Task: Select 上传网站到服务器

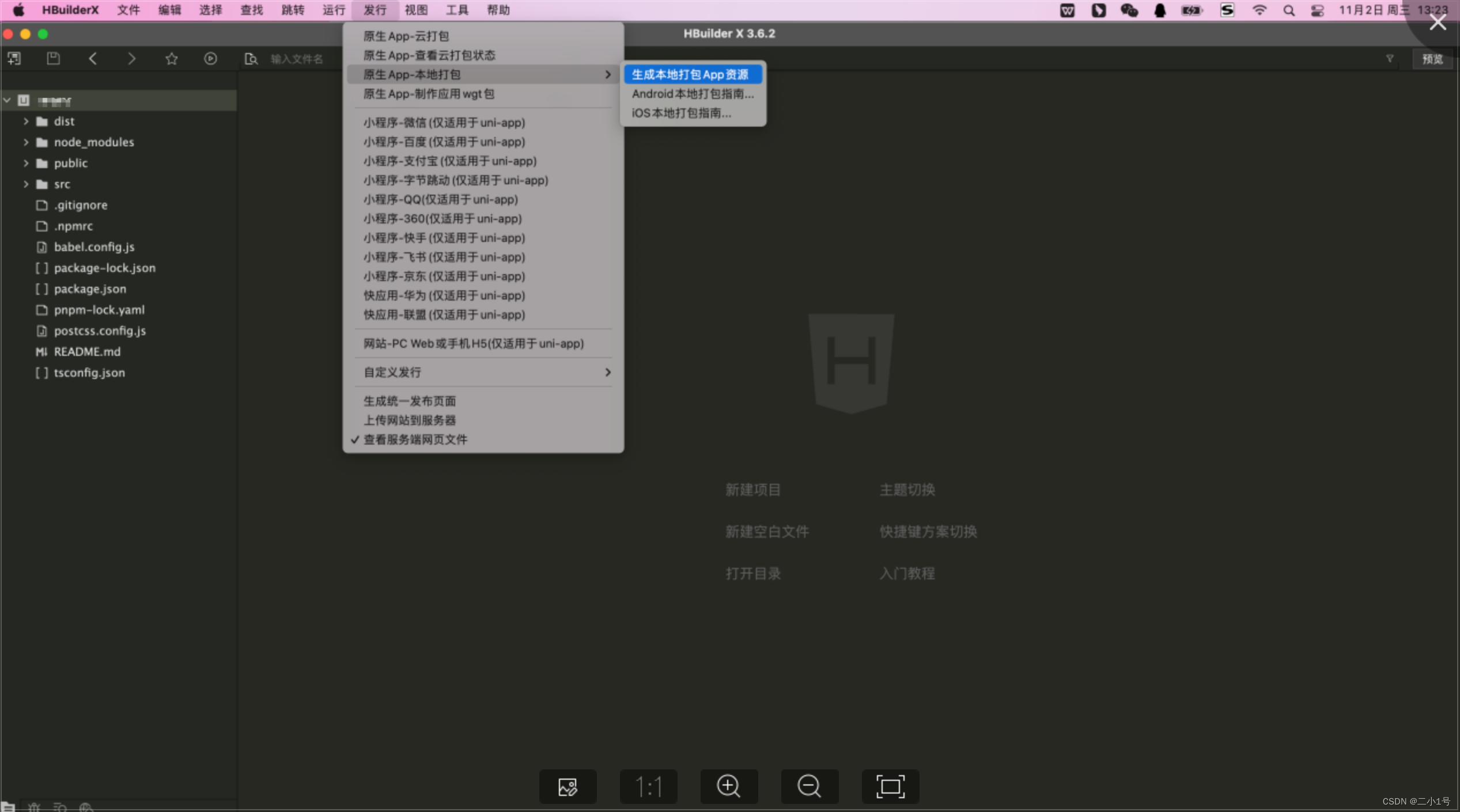Action: tap(483, 420)
